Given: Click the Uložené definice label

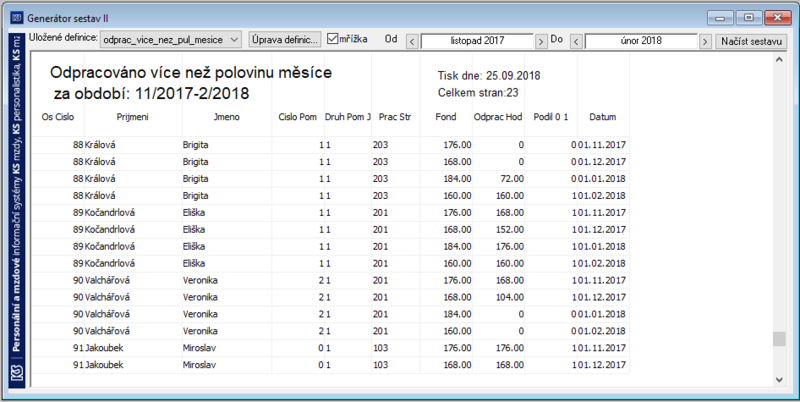Looking at the screenshot, I should [63, 38].
